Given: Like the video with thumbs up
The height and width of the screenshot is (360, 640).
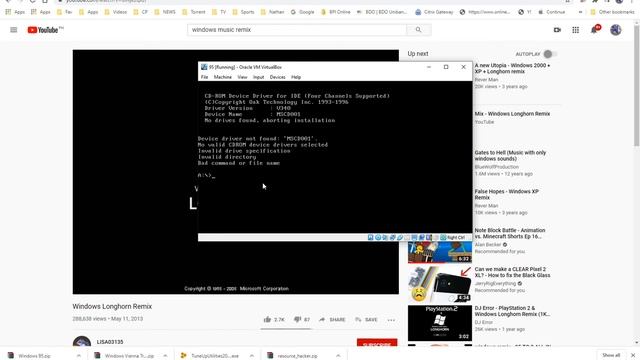Looking at the screenshot, I should click(267, 319).
